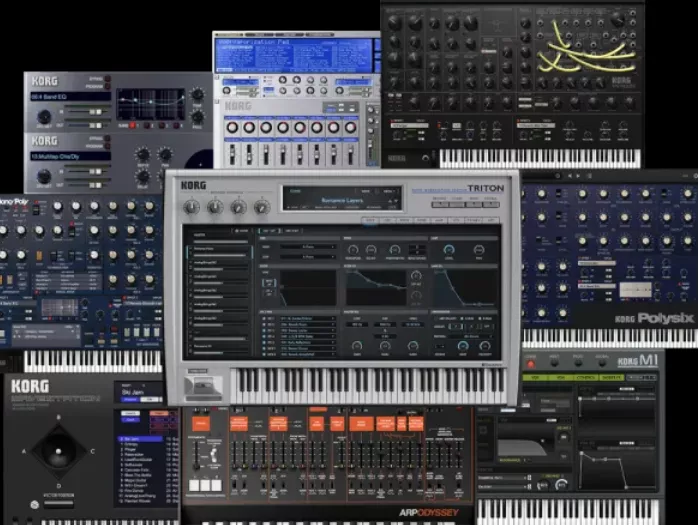
Task: Select Ski Jam in Wavestation's patch list
Action: pyautogui.click(x=141, y=439)
